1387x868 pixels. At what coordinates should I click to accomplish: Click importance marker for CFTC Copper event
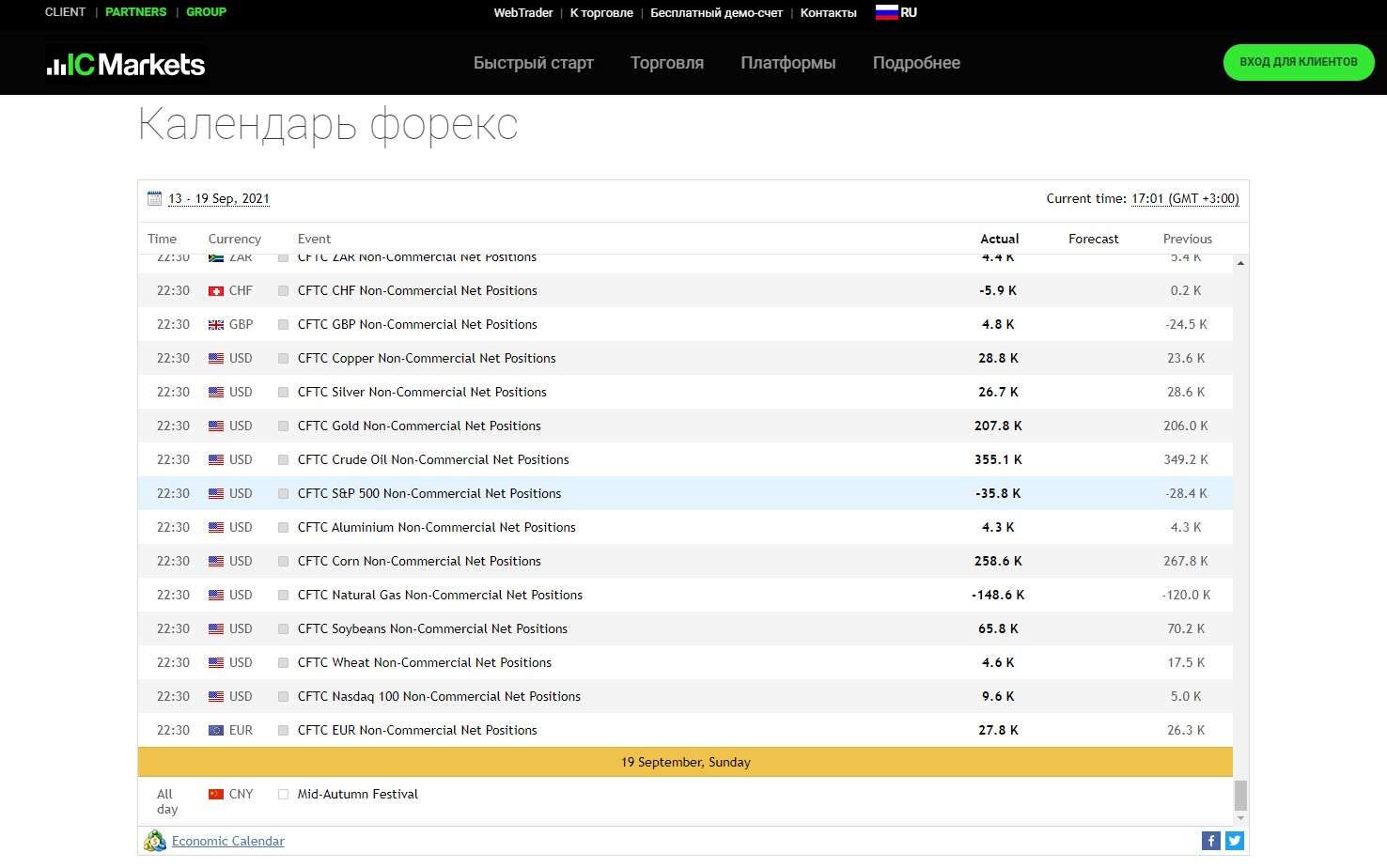pos(283,359)
